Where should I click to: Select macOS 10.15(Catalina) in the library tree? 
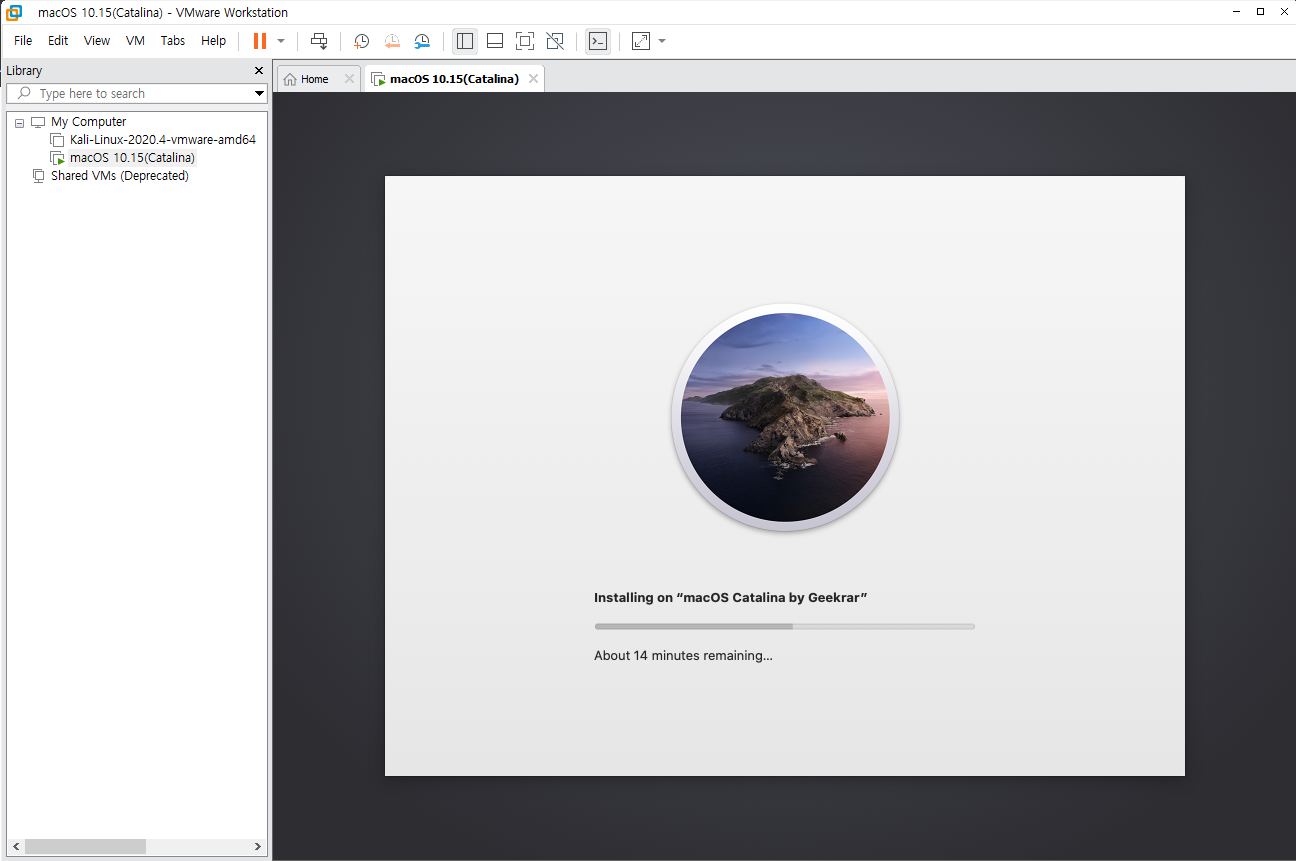[133, 158]
